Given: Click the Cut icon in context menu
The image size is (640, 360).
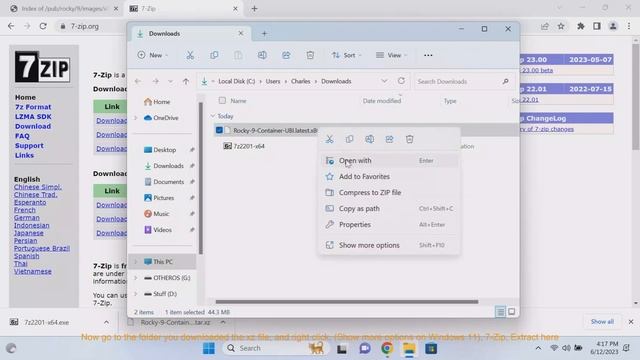Looking at the screenshot, I should click(x=329, y=139).
